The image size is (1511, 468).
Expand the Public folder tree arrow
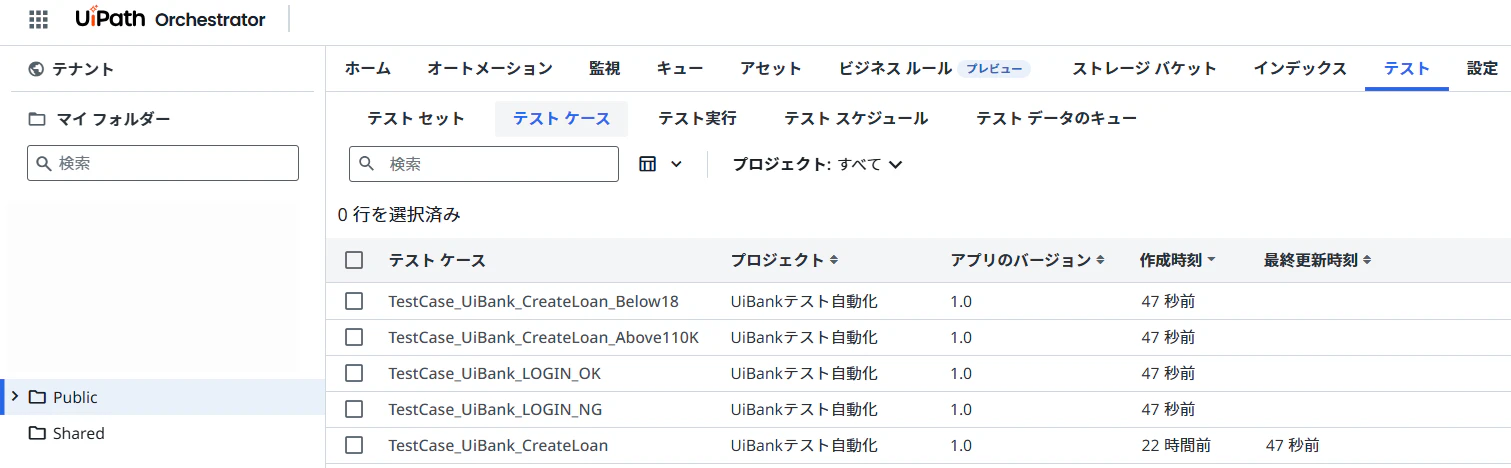pos(15,396)
